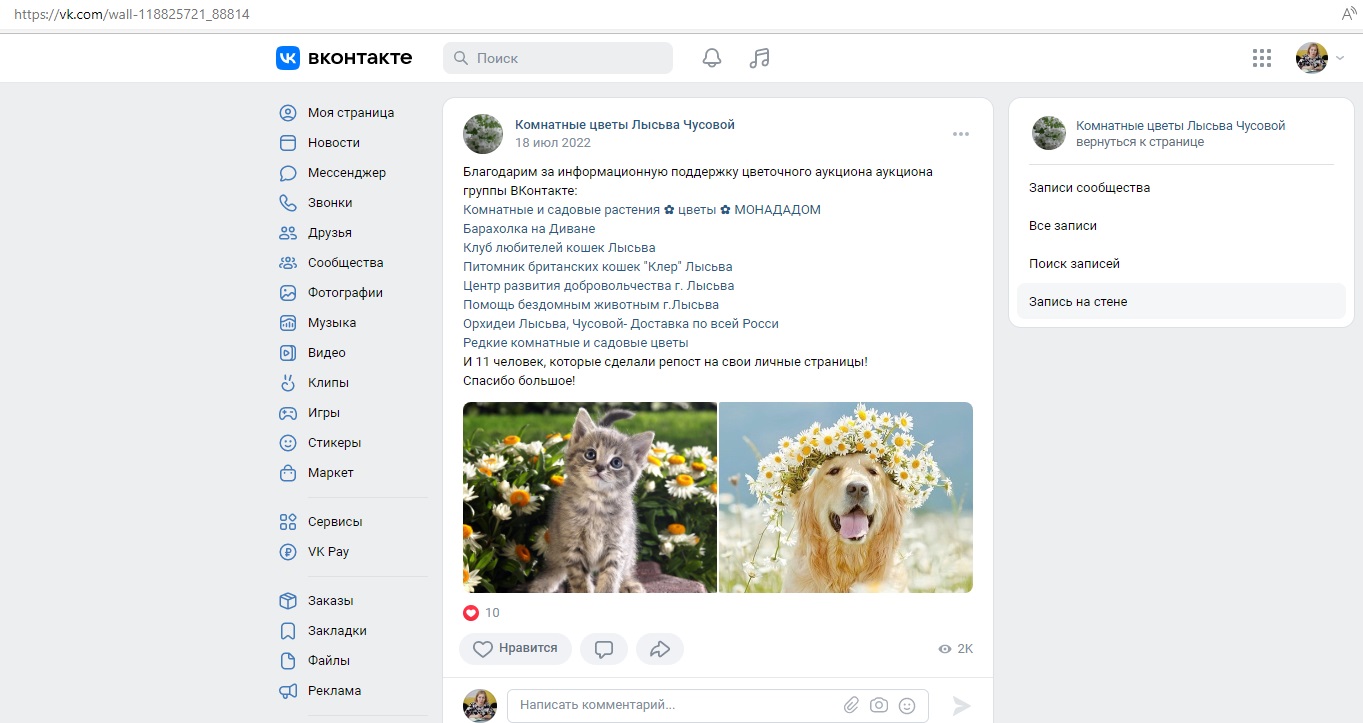This screenshot has width=1363, height=723.
Task: Open Новости feed
Action: point(334,143)
